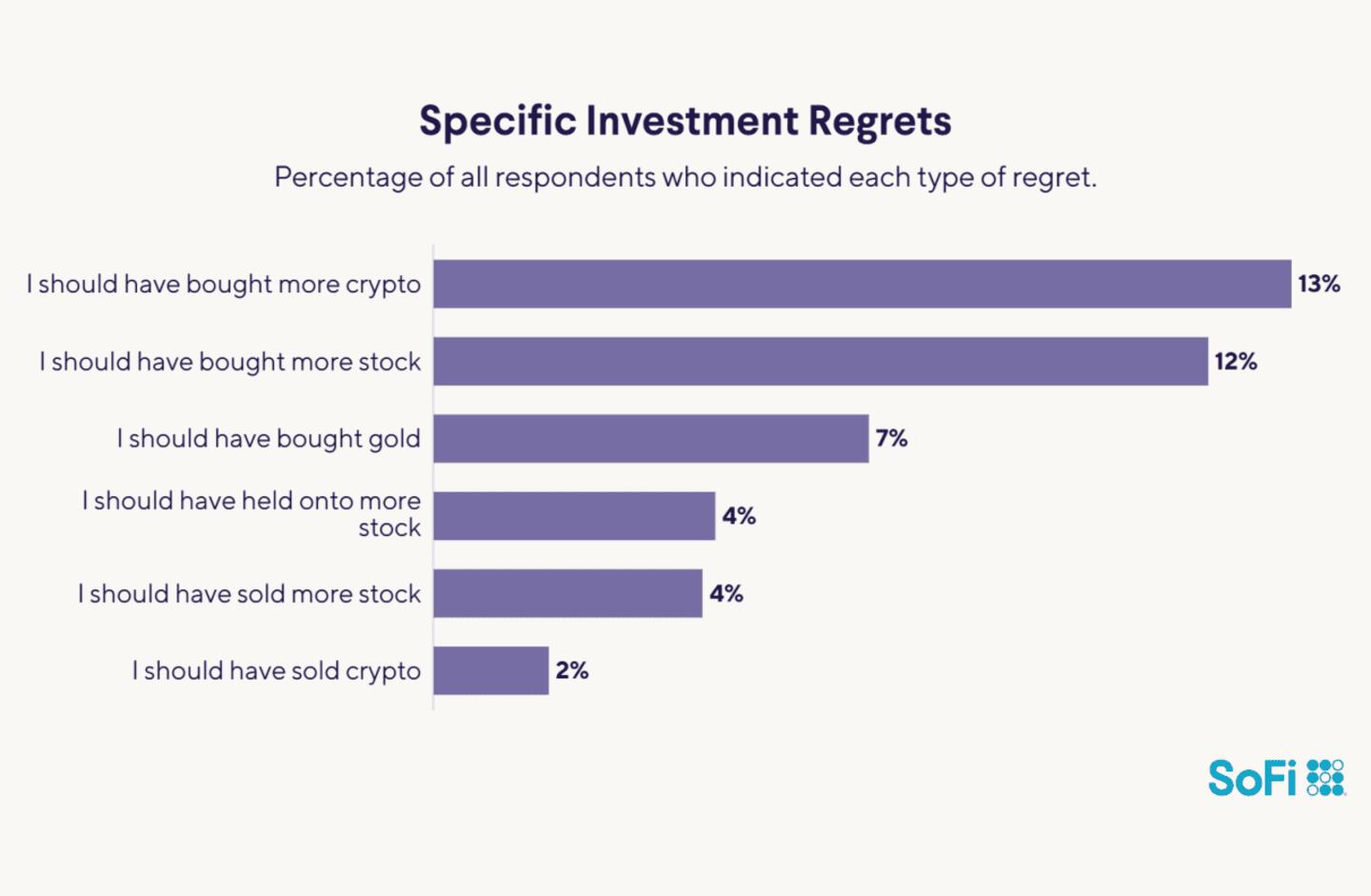
Task: Select the "sold more stock" bar
Action: pyautogui.click(x=567, y=593)
